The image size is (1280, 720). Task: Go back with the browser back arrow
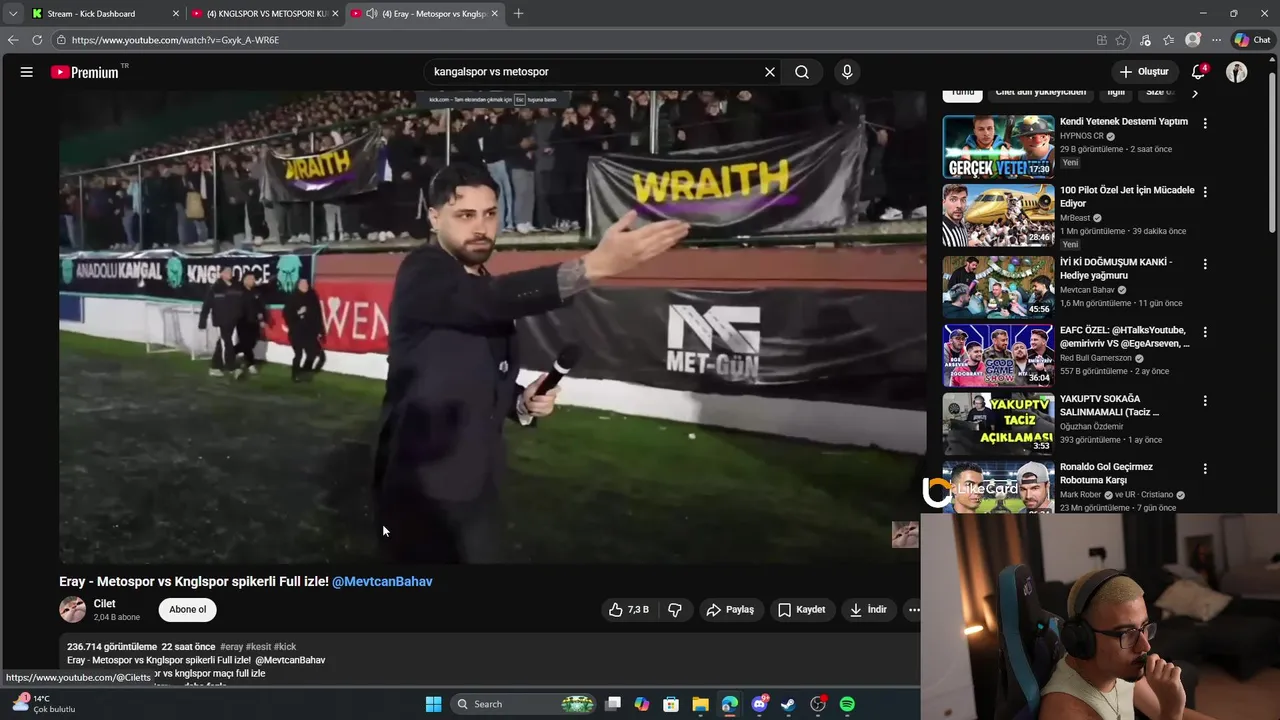point(13,40)
